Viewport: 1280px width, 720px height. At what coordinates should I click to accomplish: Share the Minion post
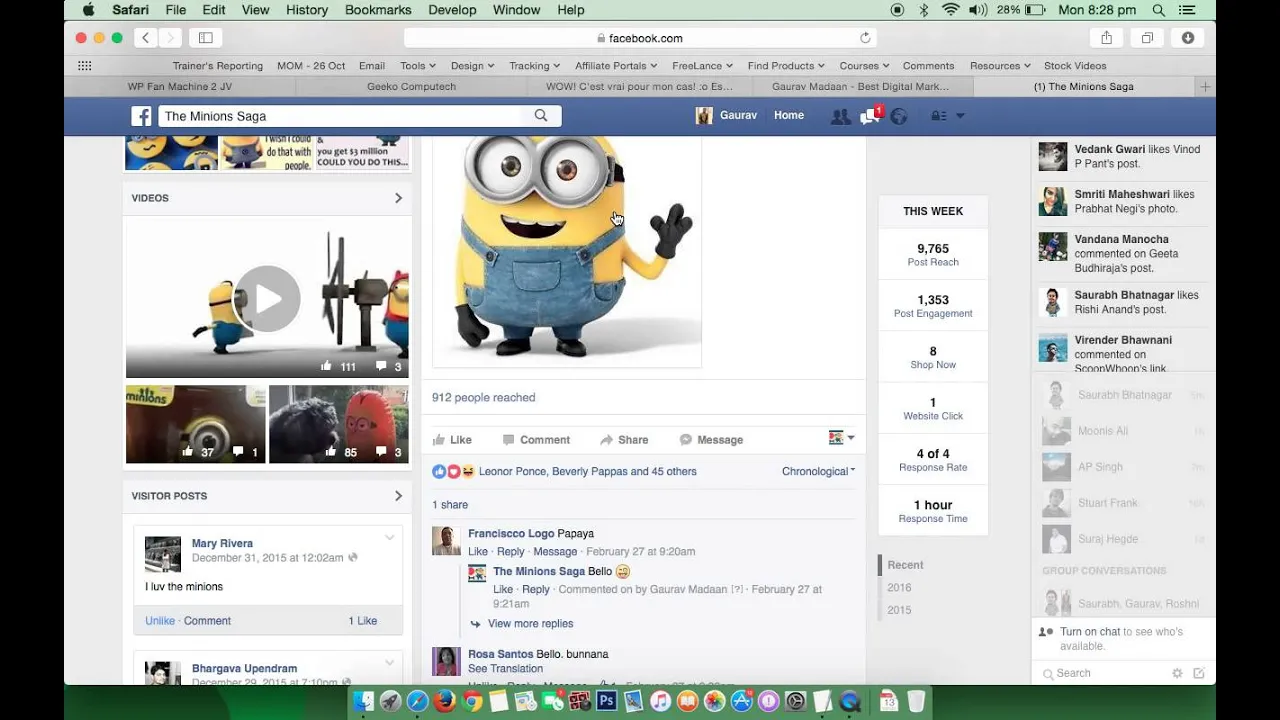(624, 440)
